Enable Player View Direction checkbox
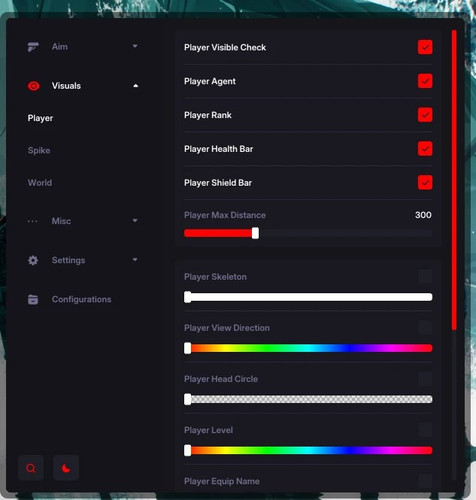This screenshot has height=500, width=476. pyautogui.click(x=425, y=327)
